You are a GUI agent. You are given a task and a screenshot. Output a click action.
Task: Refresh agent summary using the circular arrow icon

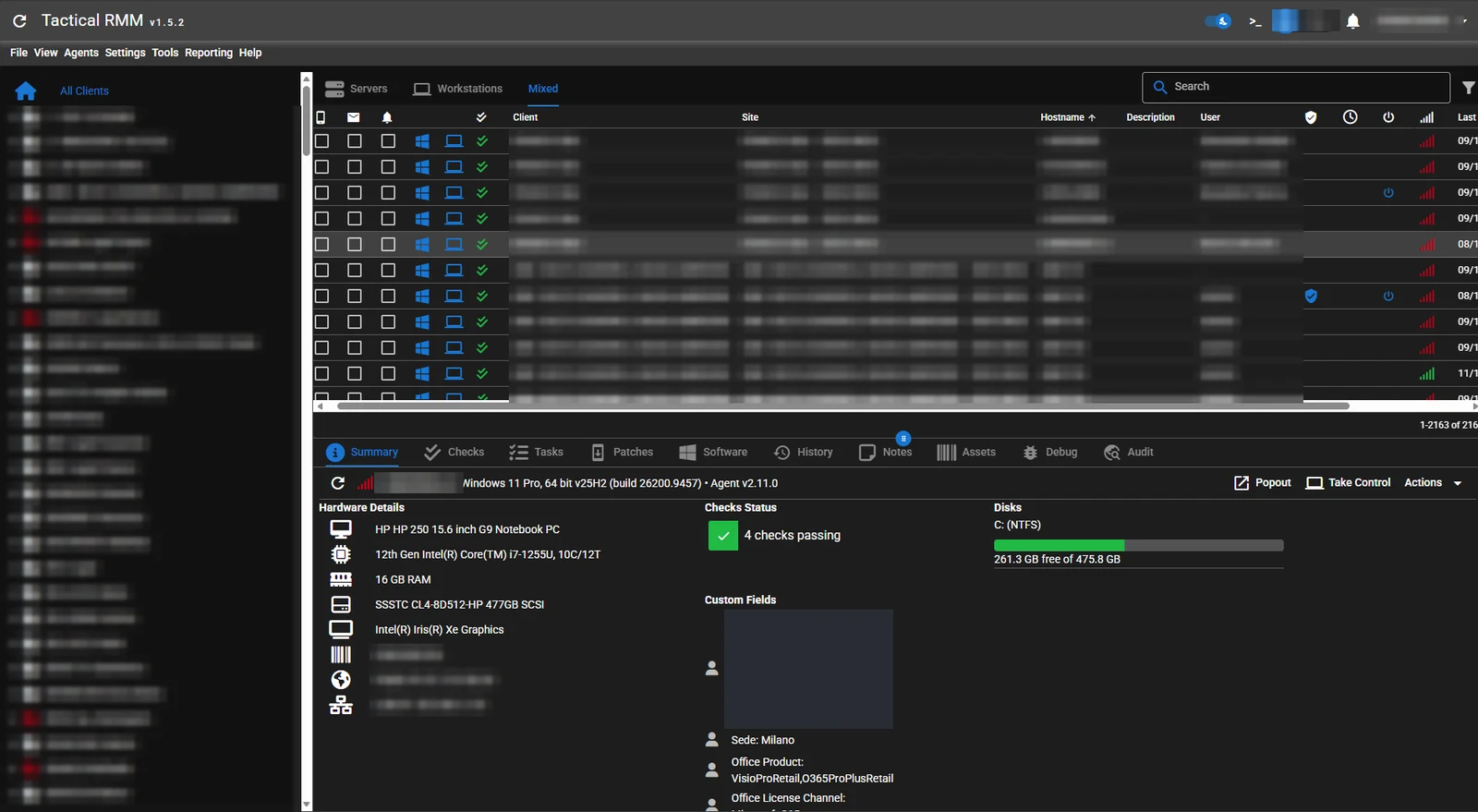[337, 483]
